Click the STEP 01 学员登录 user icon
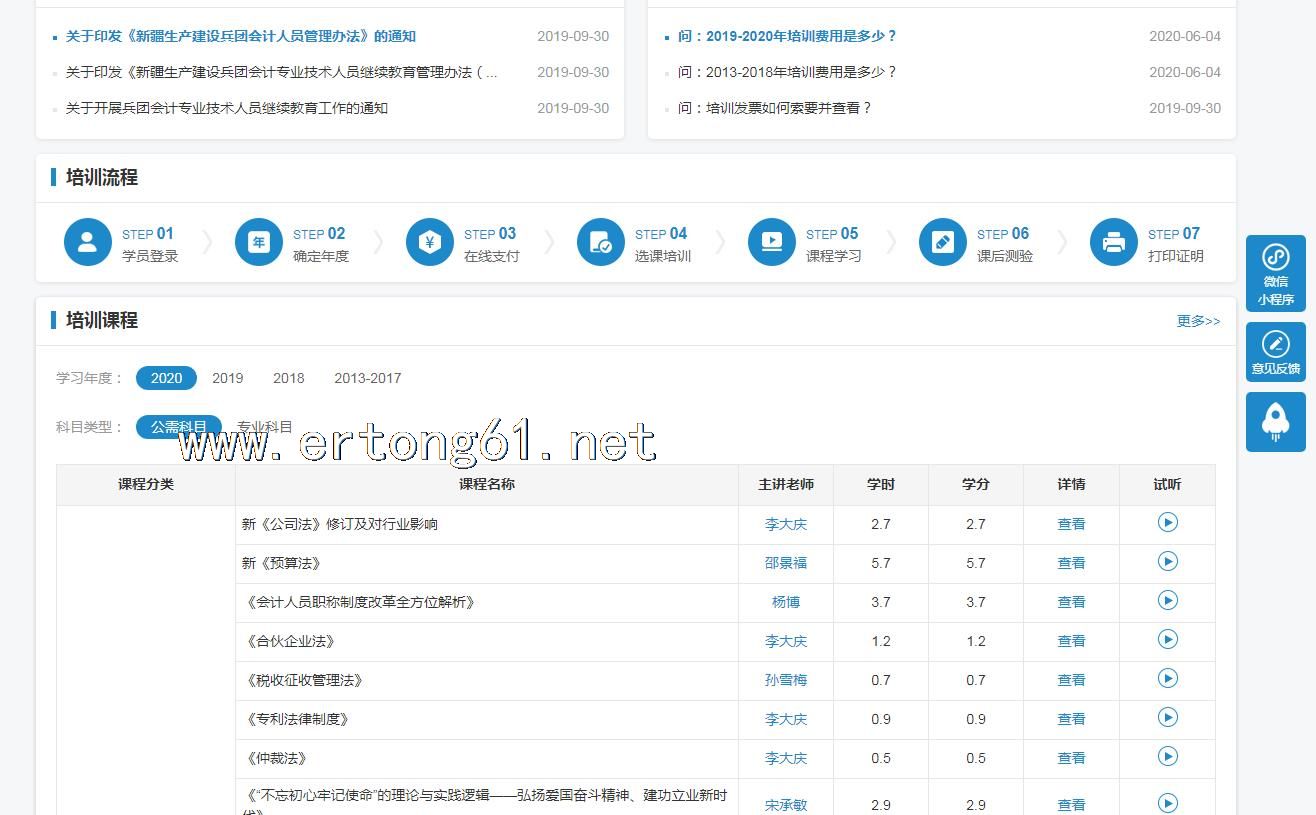 click(x=88, y=242)
